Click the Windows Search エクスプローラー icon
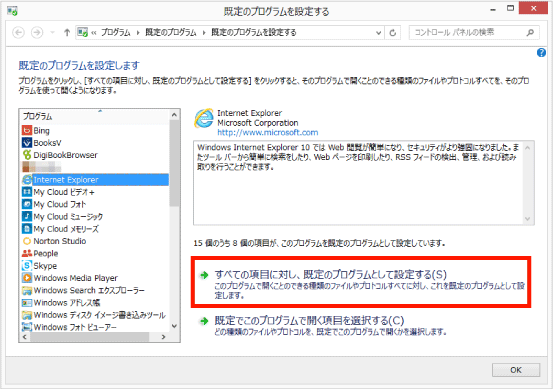The height and width of the screenshot is (390, 553). [27, 290]
